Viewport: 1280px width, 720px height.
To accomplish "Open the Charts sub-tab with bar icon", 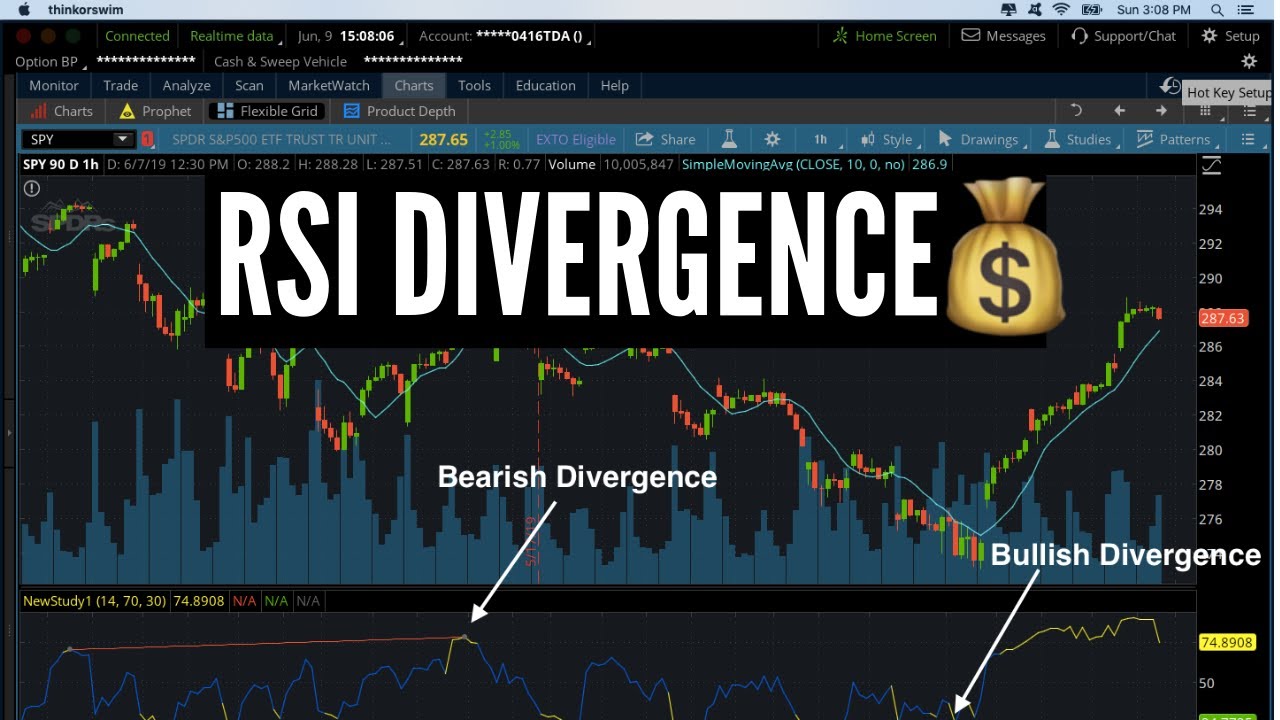I will coord(62,111).
